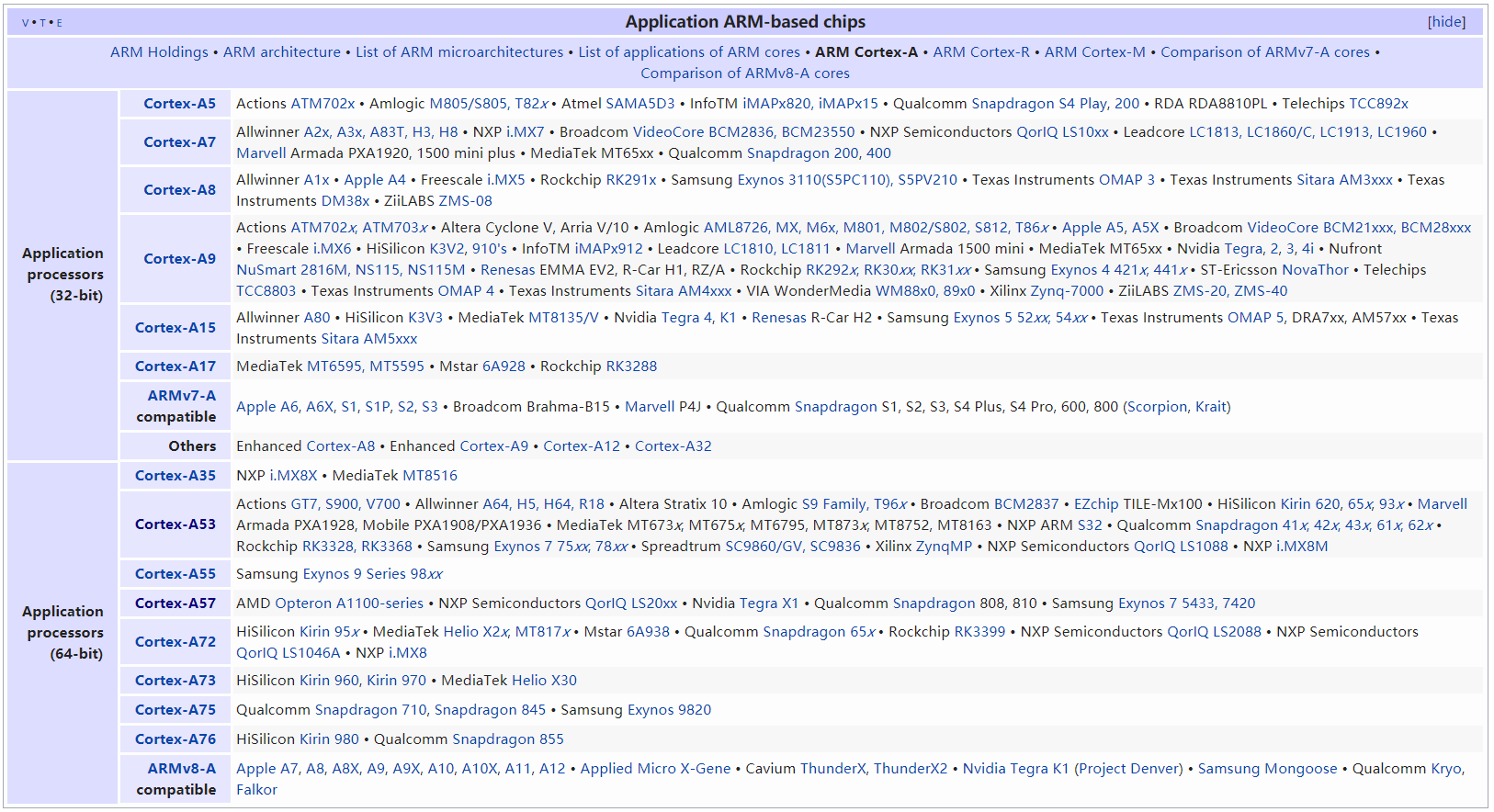Open the ARM Holdings link

pos(159,52)
